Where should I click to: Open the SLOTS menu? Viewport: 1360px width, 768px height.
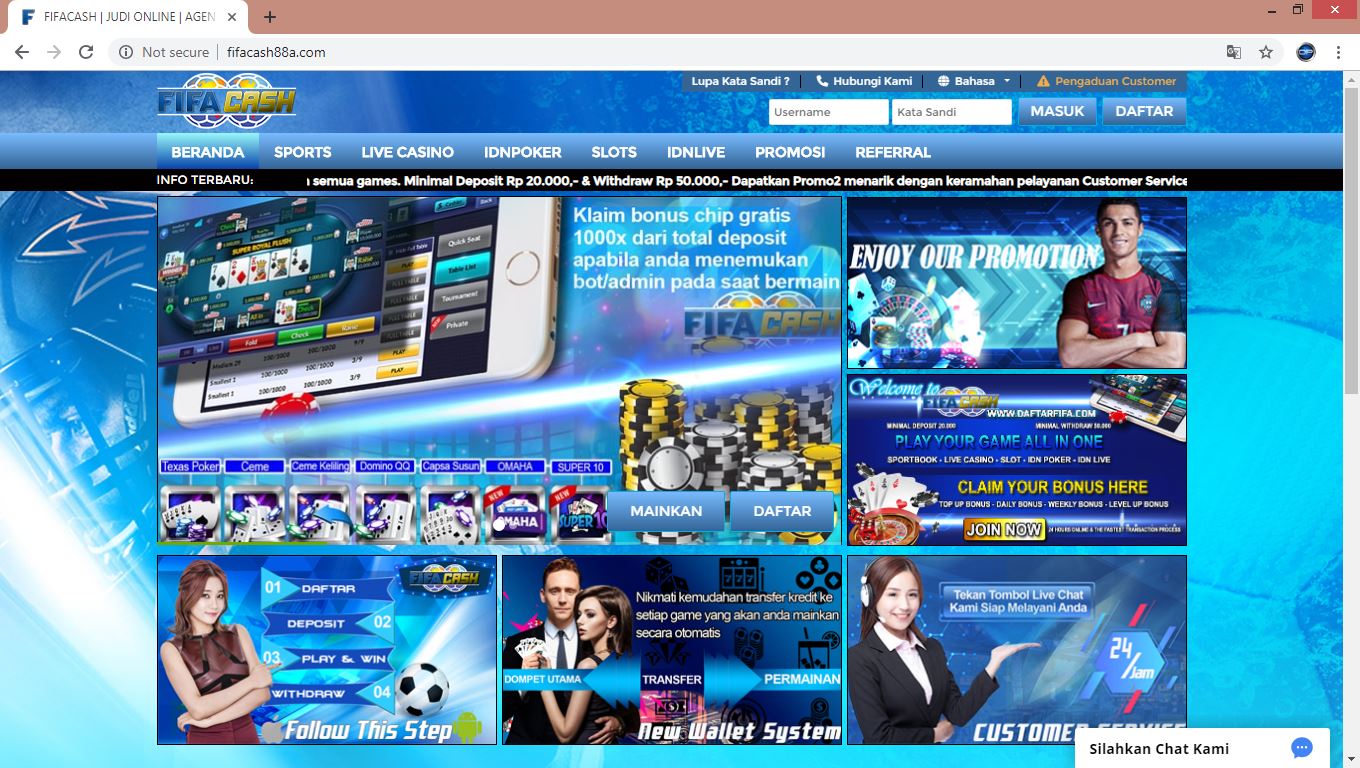[x=614, y=152]
